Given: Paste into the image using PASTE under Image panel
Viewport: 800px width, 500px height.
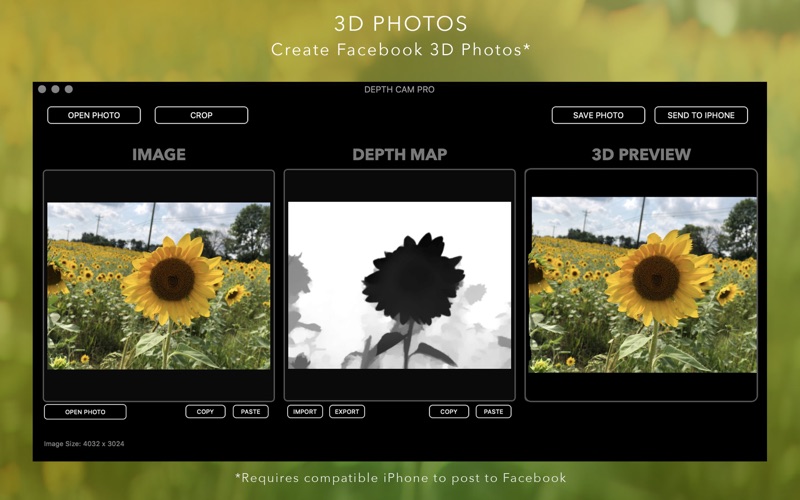Looking at the screenshot, I should 251,412.
